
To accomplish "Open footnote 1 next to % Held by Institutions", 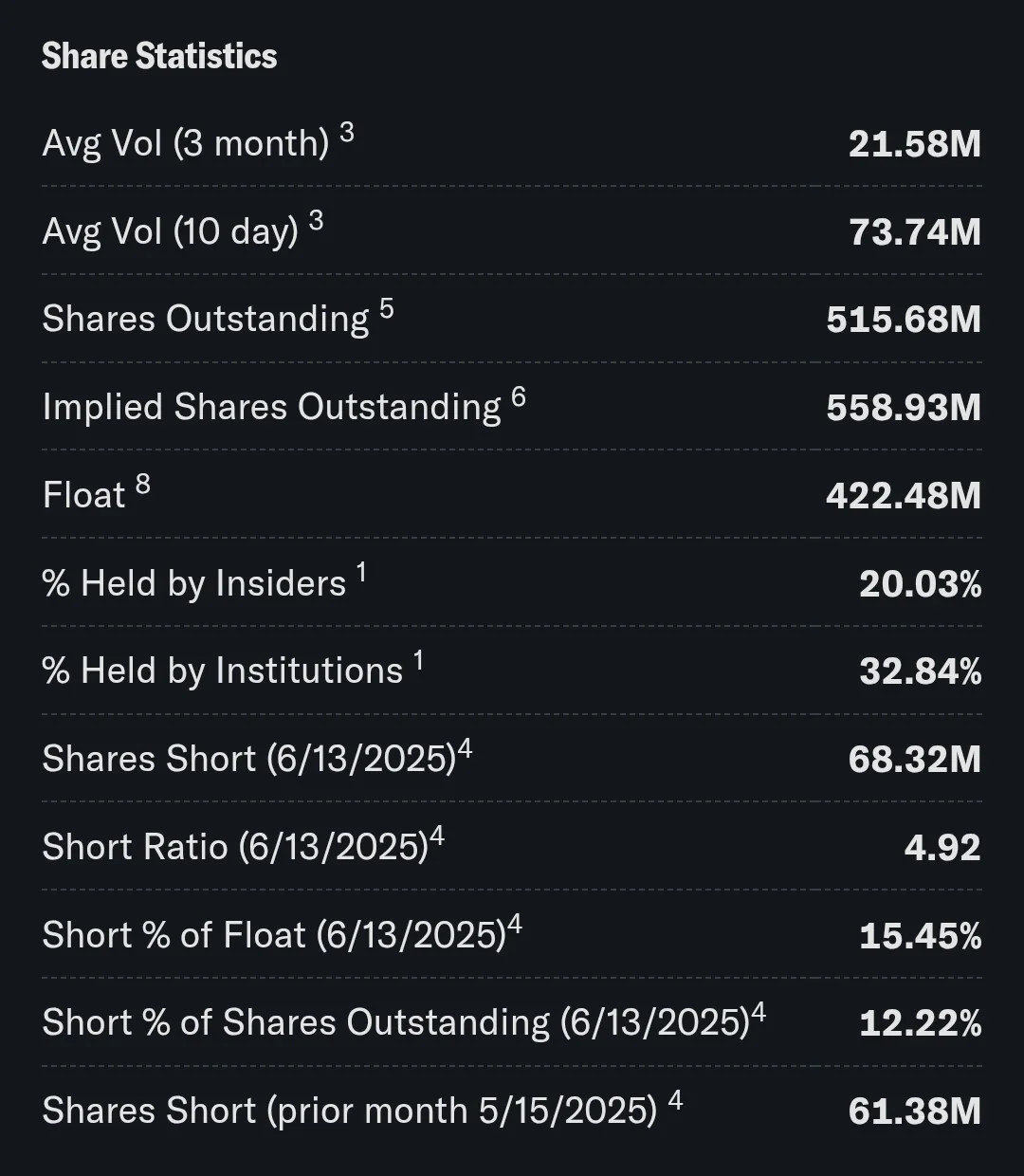I will coord(418,661).
